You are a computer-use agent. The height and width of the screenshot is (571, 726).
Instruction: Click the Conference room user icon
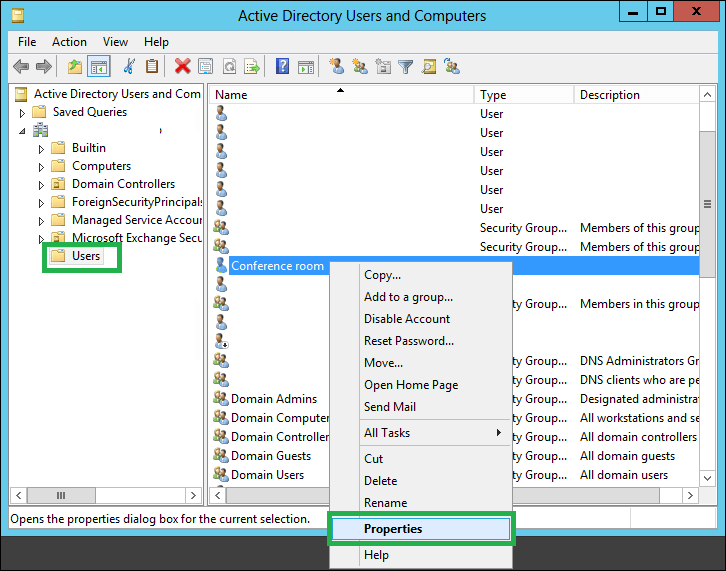tap(221, 265)
